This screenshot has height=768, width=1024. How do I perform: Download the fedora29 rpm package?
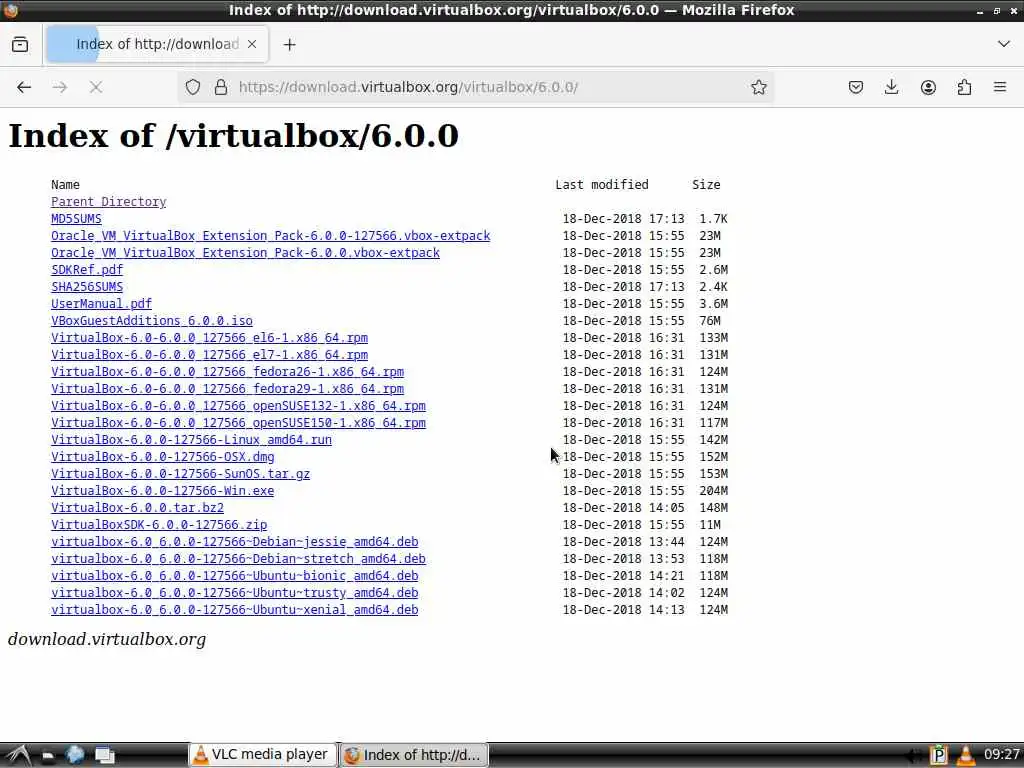click(x=227, y=389)
